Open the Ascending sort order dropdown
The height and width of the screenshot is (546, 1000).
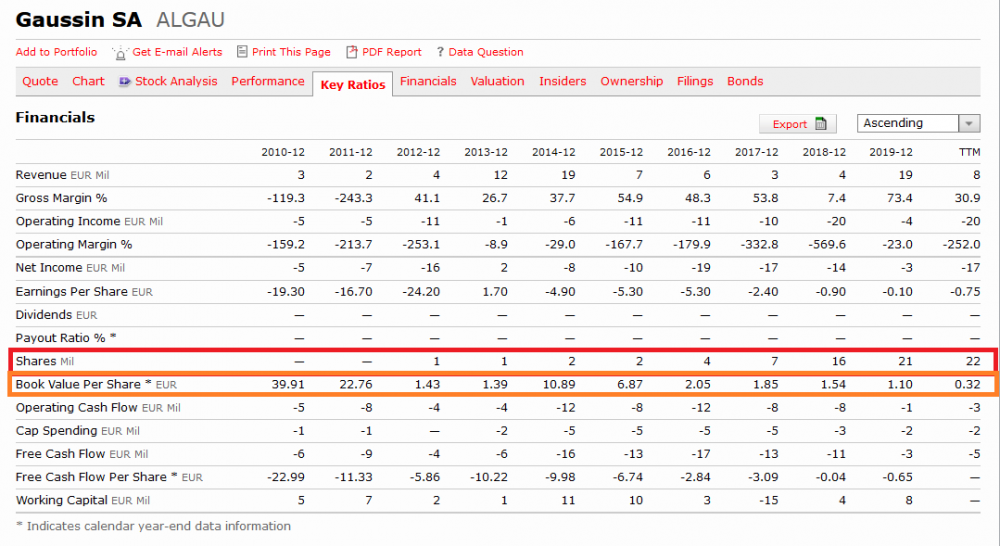pyautogui.click(x=918, y=123)
